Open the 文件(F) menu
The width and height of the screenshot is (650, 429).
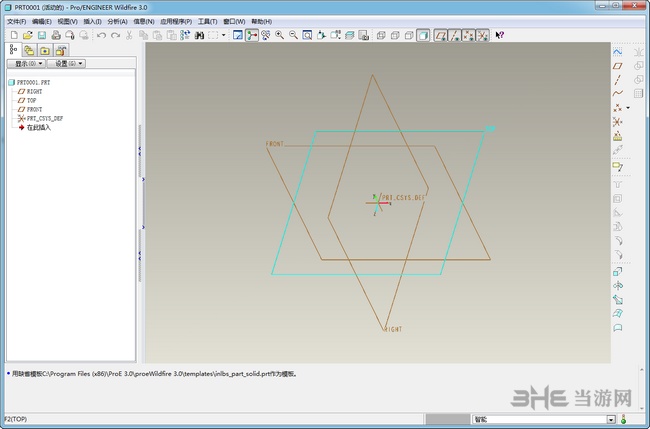(16, 21)
